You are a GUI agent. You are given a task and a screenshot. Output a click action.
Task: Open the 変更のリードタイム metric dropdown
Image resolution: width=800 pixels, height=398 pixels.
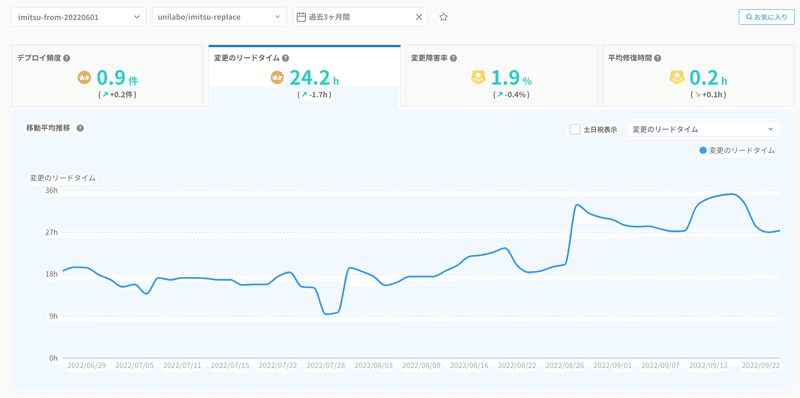[703, 129]
